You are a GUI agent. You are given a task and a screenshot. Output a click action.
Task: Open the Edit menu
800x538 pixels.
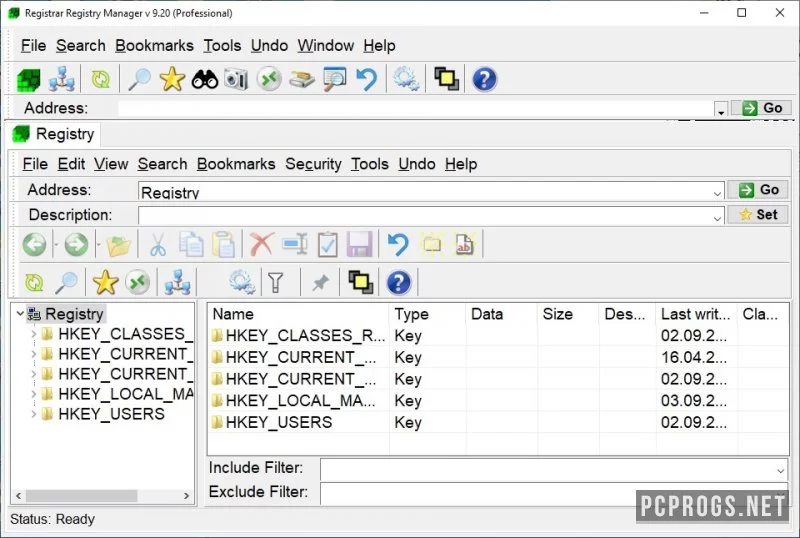click(71, 164)
